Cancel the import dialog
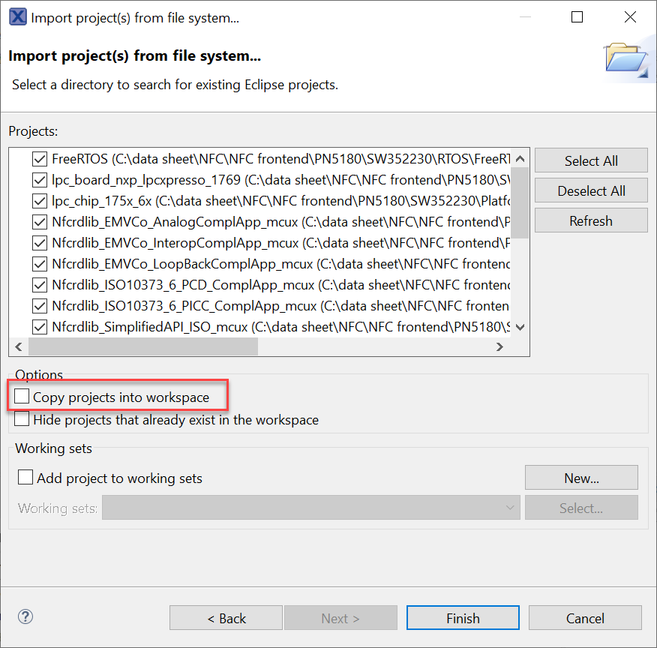657x648 pixels. pos(584,618)
